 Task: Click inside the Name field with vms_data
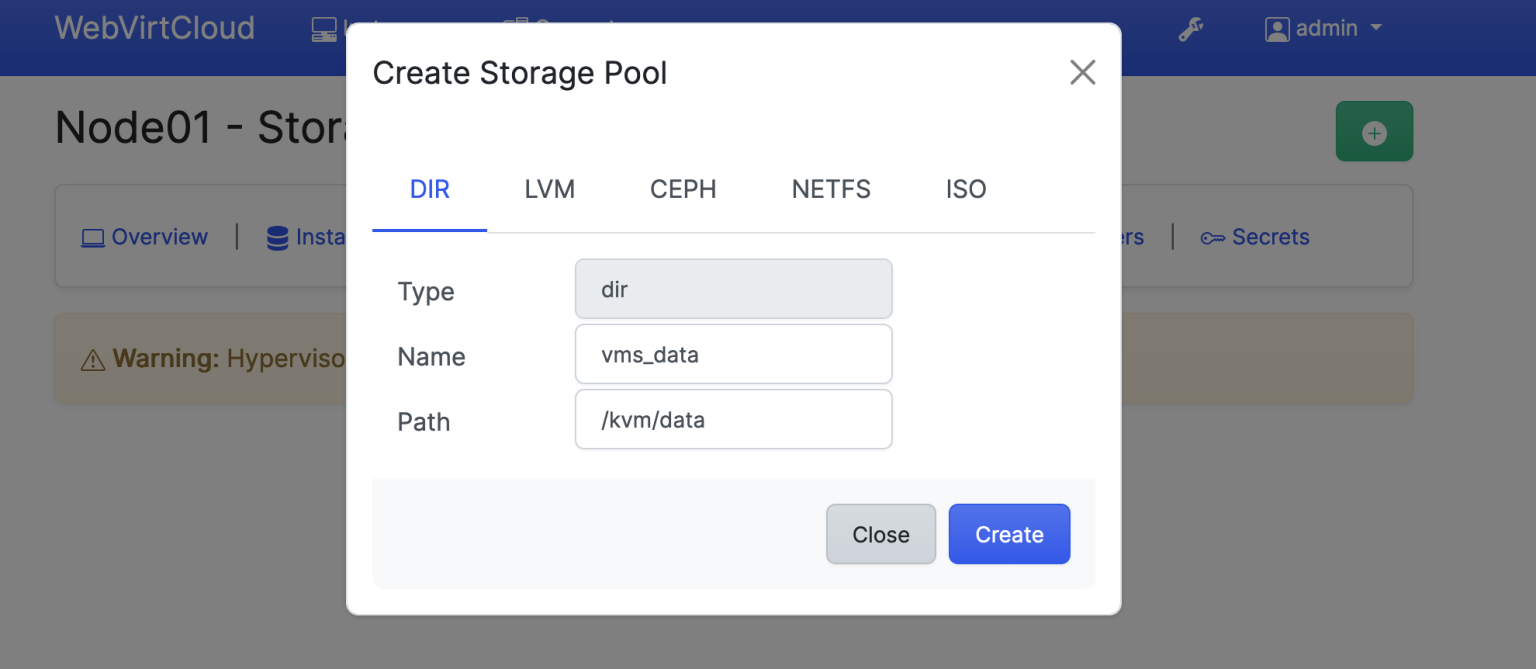coord(733,354)
